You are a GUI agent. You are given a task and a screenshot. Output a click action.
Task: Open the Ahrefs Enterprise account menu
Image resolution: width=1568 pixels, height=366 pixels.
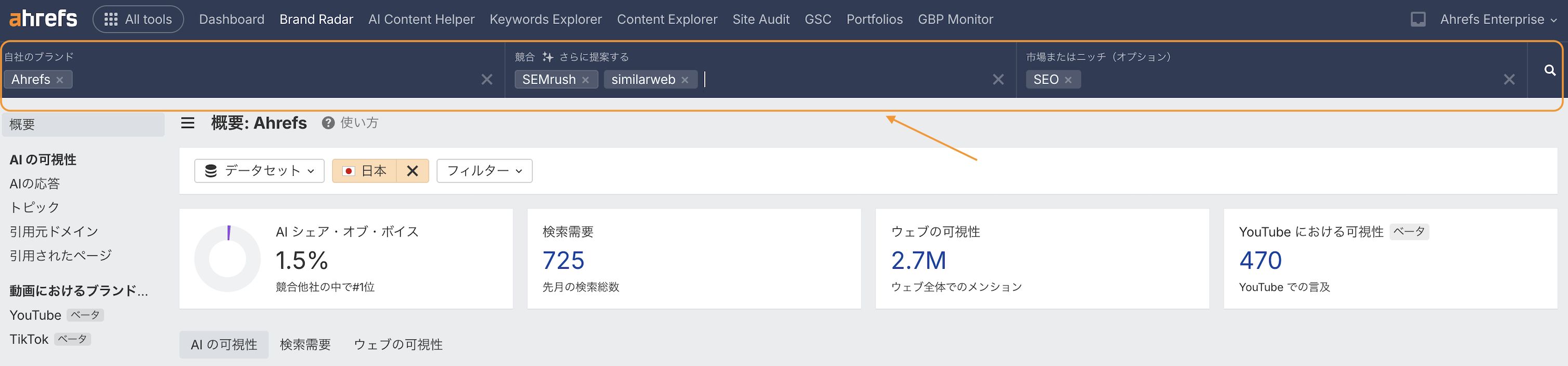(x=1498, y=19)
